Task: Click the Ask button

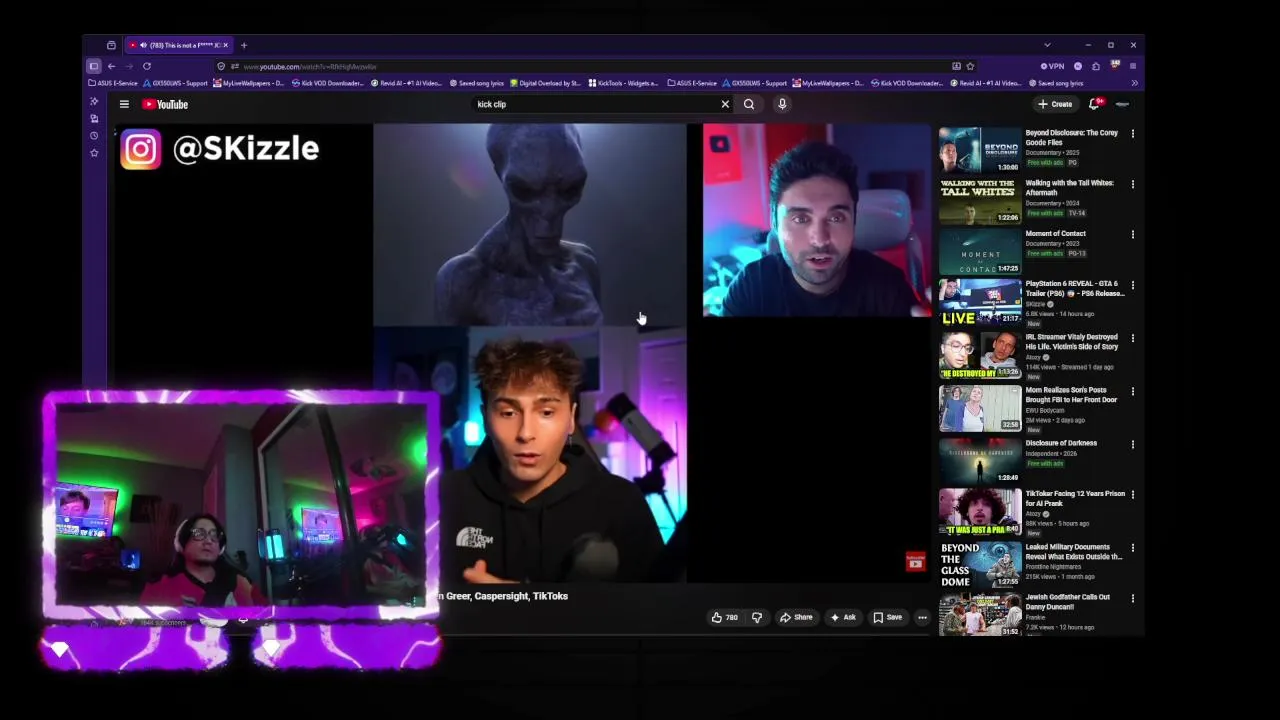Action: [x=842, y=618]
